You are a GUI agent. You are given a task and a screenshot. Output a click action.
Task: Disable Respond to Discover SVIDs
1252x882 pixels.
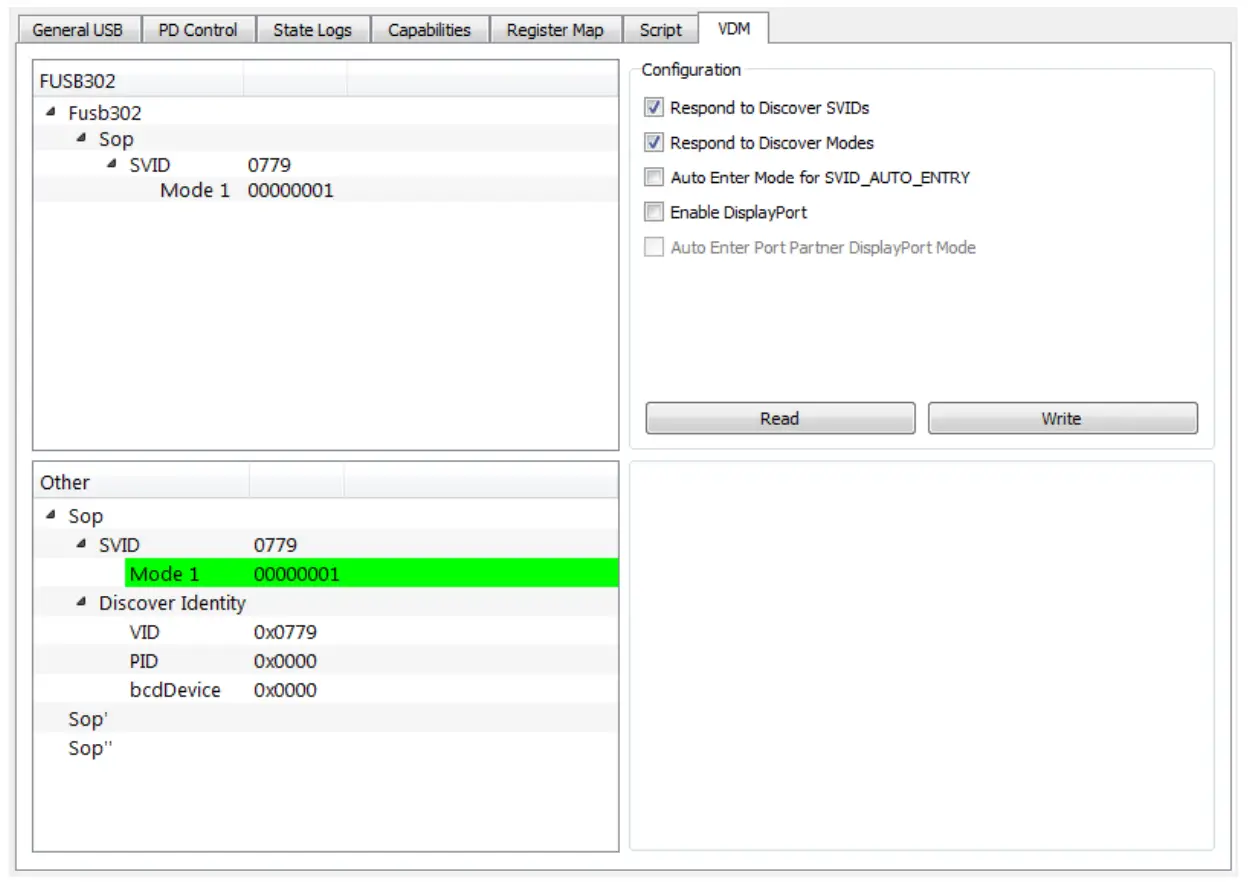[x=656, y=108]
